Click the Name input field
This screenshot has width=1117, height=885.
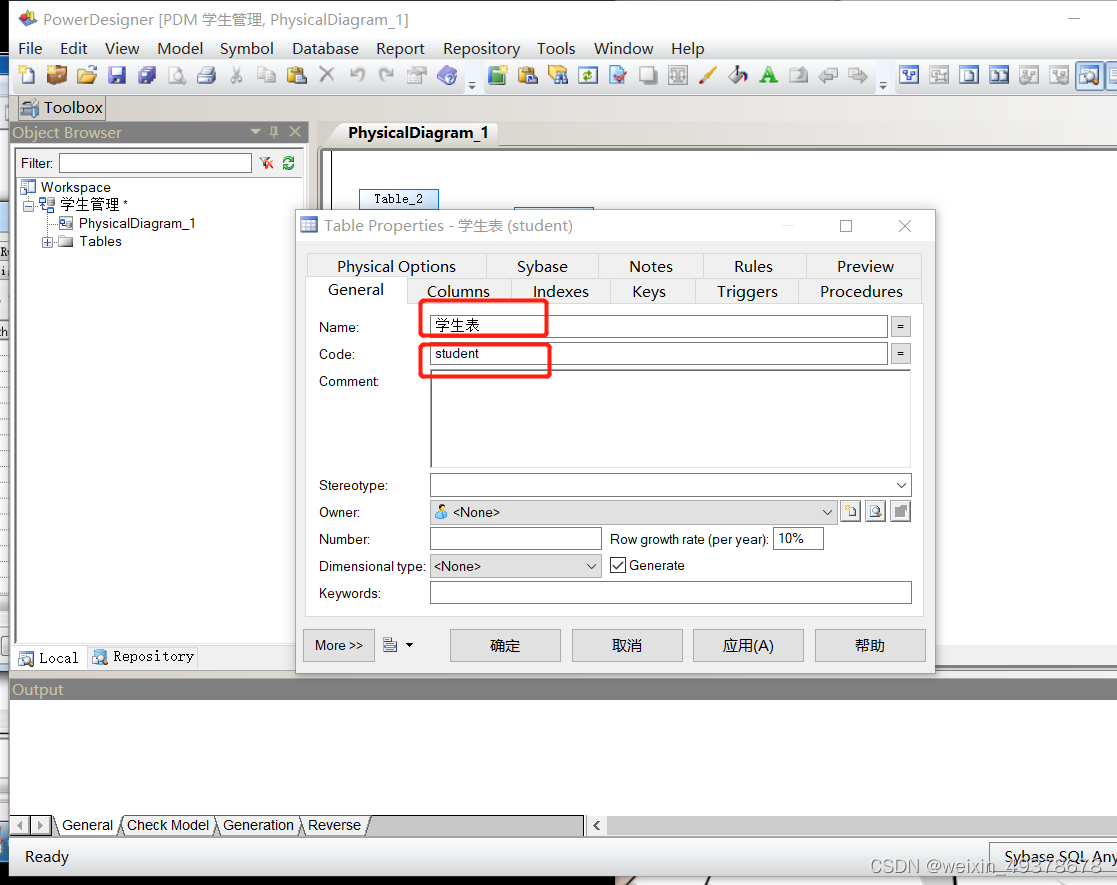coord(659,326)
